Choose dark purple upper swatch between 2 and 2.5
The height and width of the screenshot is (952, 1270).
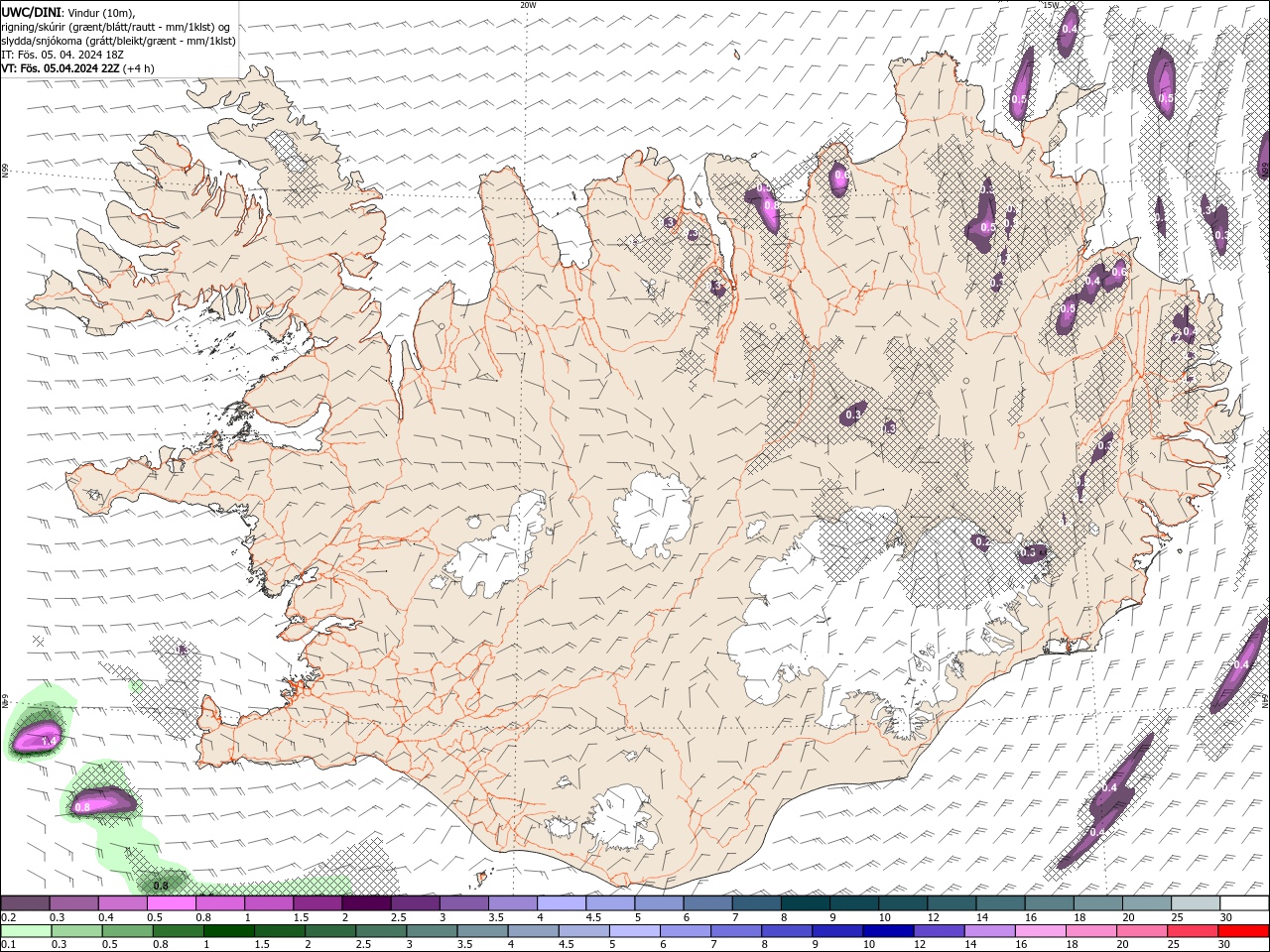[366, 903]
